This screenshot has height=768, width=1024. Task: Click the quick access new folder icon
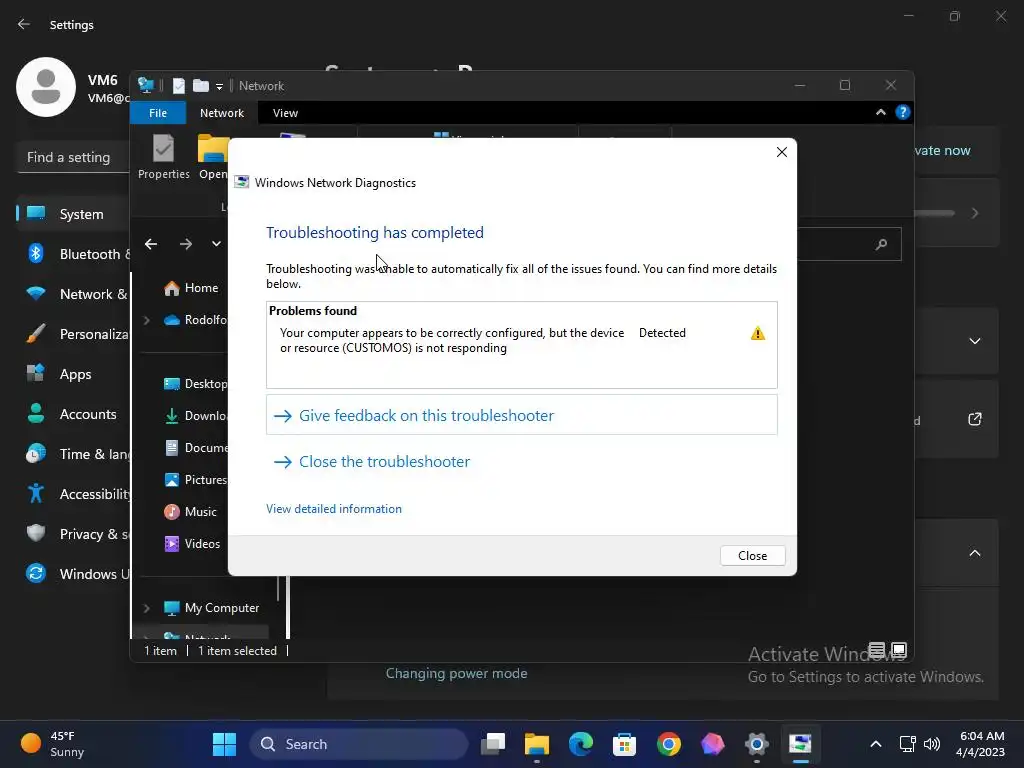click(x=201, y=86)
